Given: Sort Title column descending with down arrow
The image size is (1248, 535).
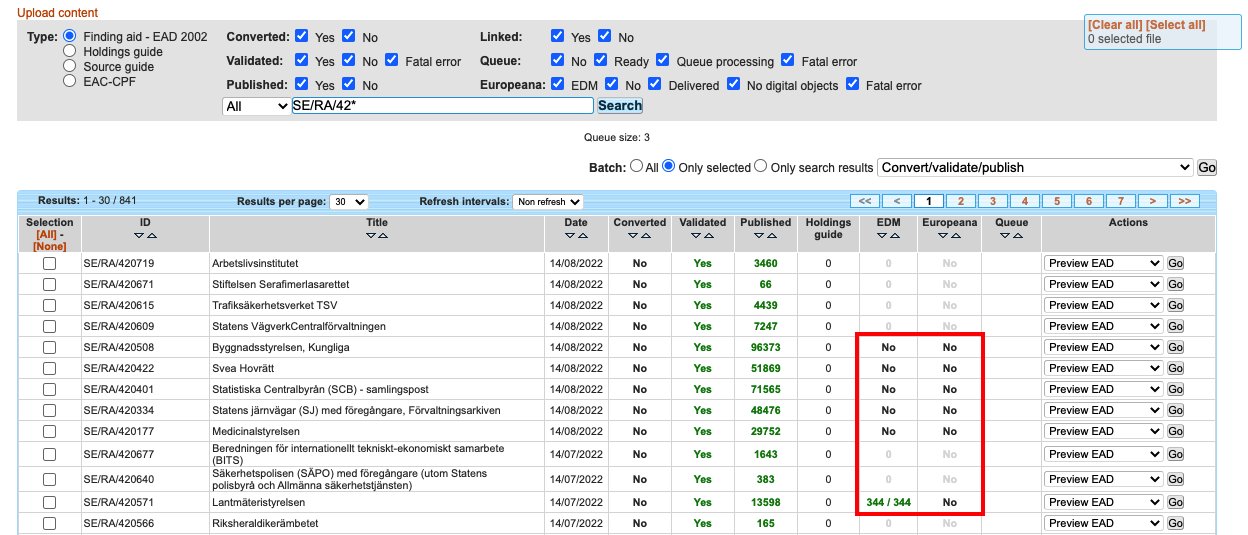Looking at the screenshot, I should [371, 236].
